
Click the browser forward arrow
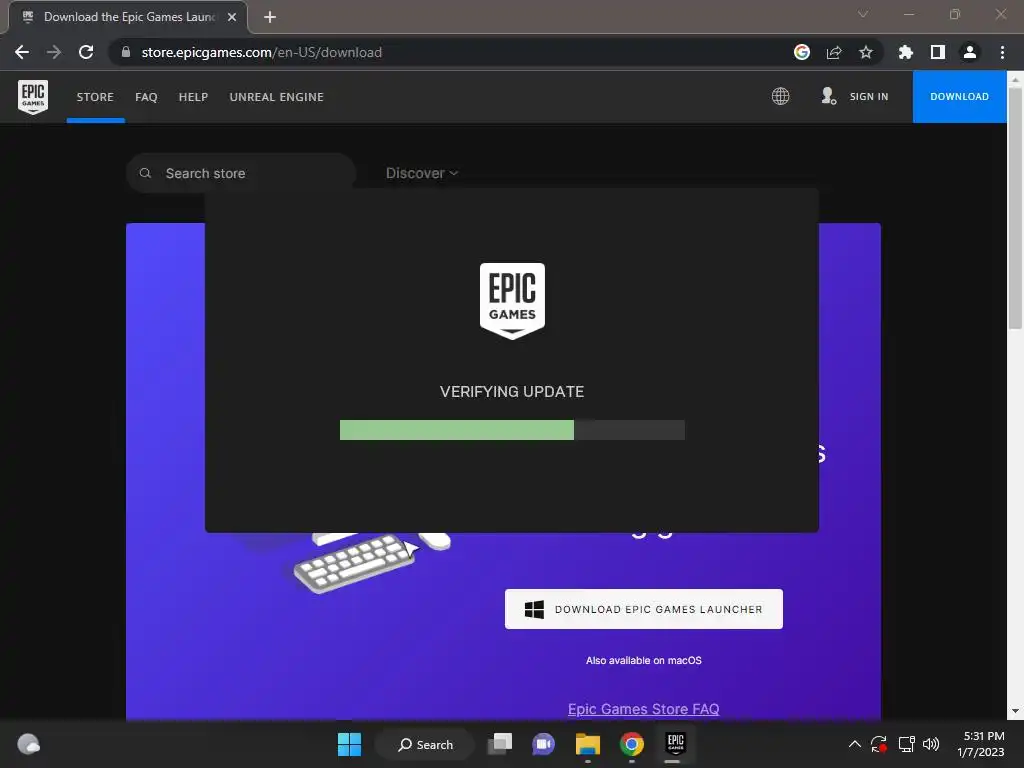pos(54,52)
